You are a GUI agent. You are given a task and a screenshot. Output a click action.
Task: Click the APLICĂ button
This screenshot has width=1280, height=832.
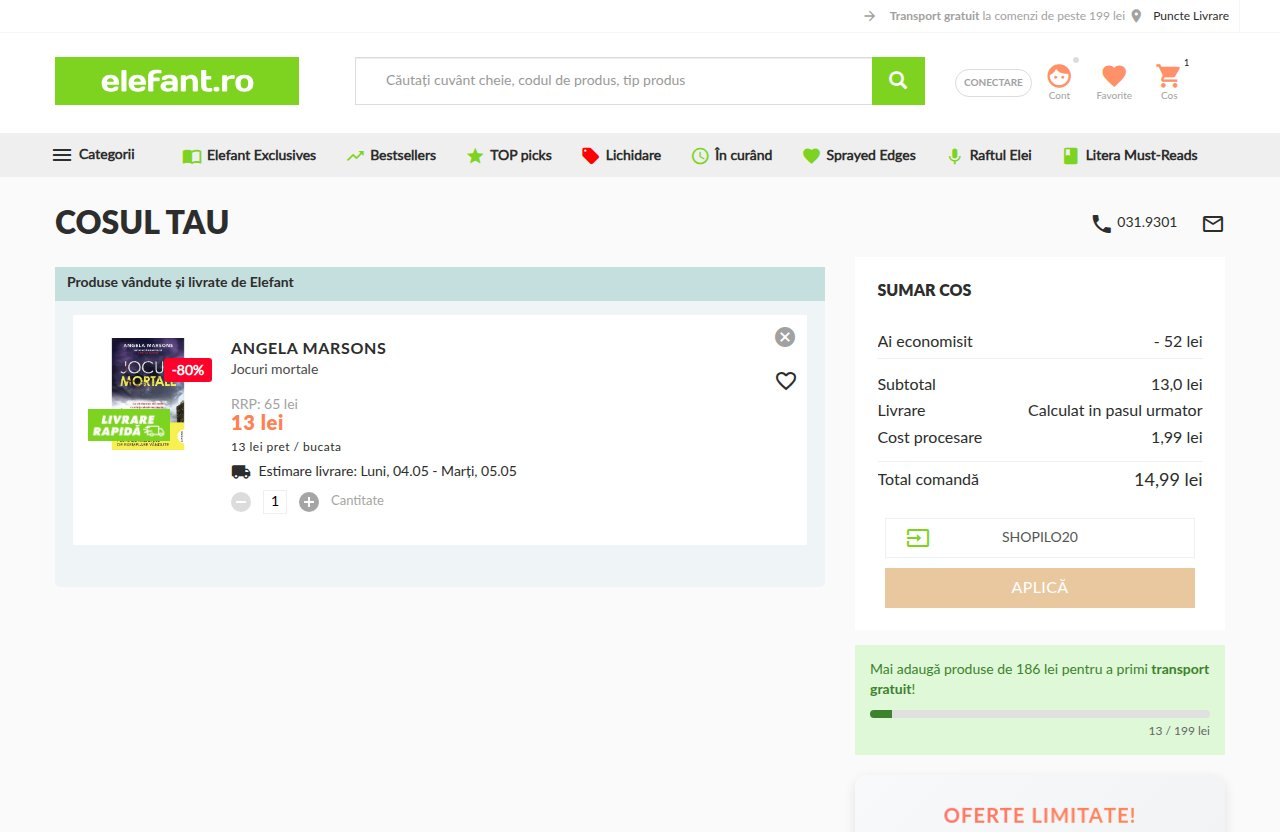click(x=1040, y=588)
